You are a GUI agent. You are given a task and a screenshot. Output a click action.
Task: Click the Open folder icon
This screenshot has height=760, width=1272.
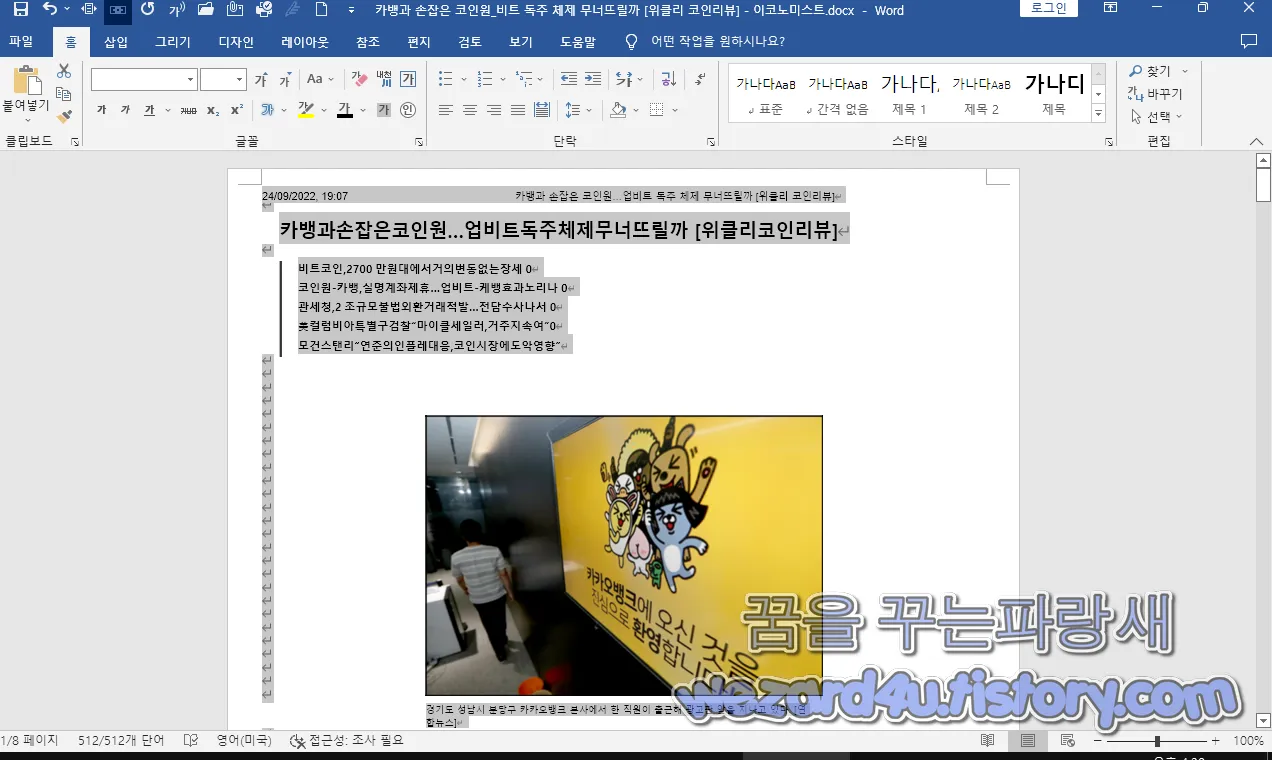tap(206, 10)
